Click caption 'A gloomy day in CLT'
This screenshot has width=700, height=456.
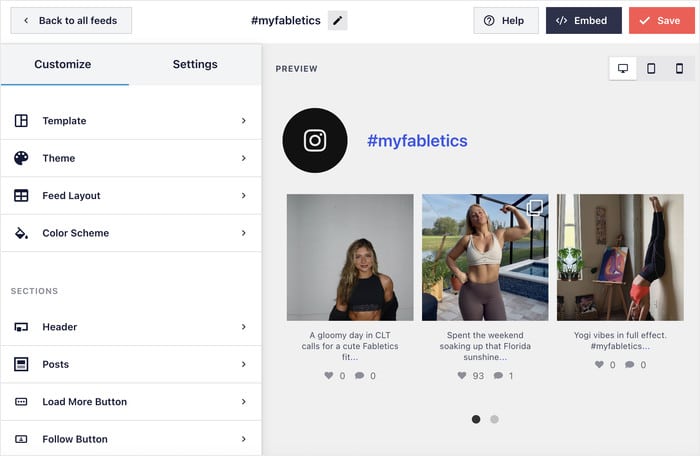[x=350, y=335]
